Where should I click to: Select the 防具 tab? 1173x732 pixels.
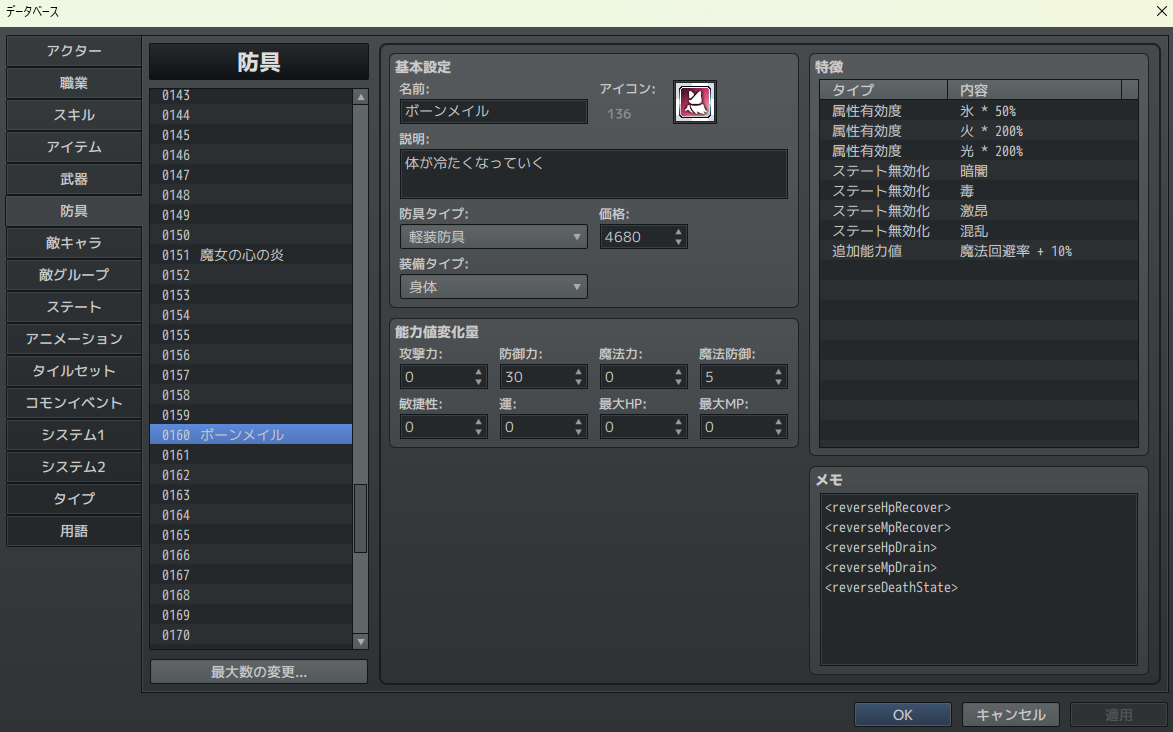click(73, 211)
